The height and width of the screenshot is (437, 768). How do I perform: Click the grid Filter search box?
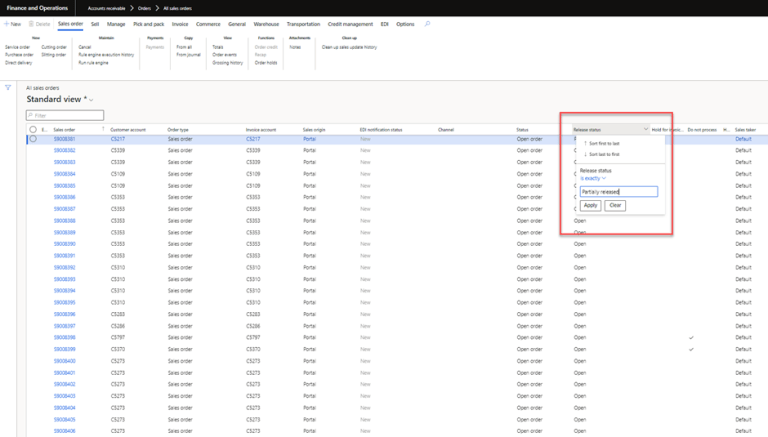click(65, 115)
